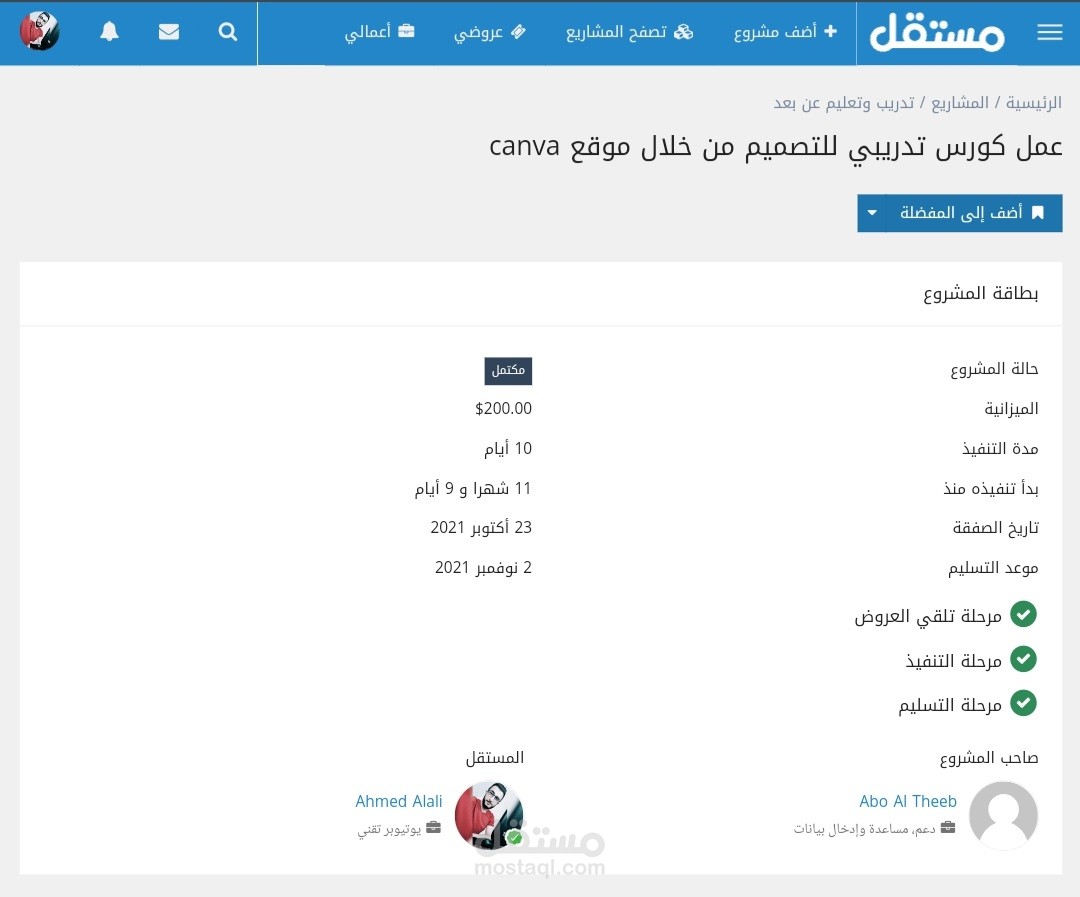Screen dimensions: 1080x897
Task: Click Ahmed Alali's profile photo
Action: tap(489, 816)
